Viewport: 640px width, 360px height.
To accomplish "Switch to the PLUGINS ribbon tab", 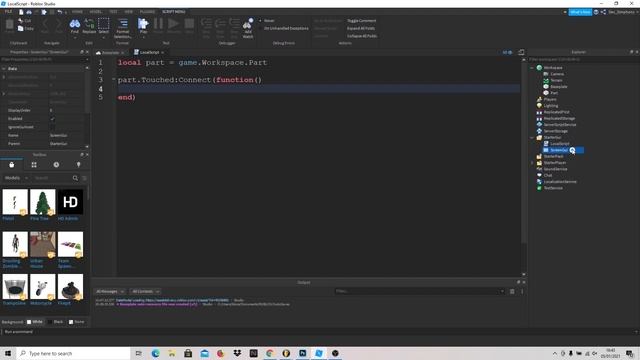I will click(x=147, y=12).
